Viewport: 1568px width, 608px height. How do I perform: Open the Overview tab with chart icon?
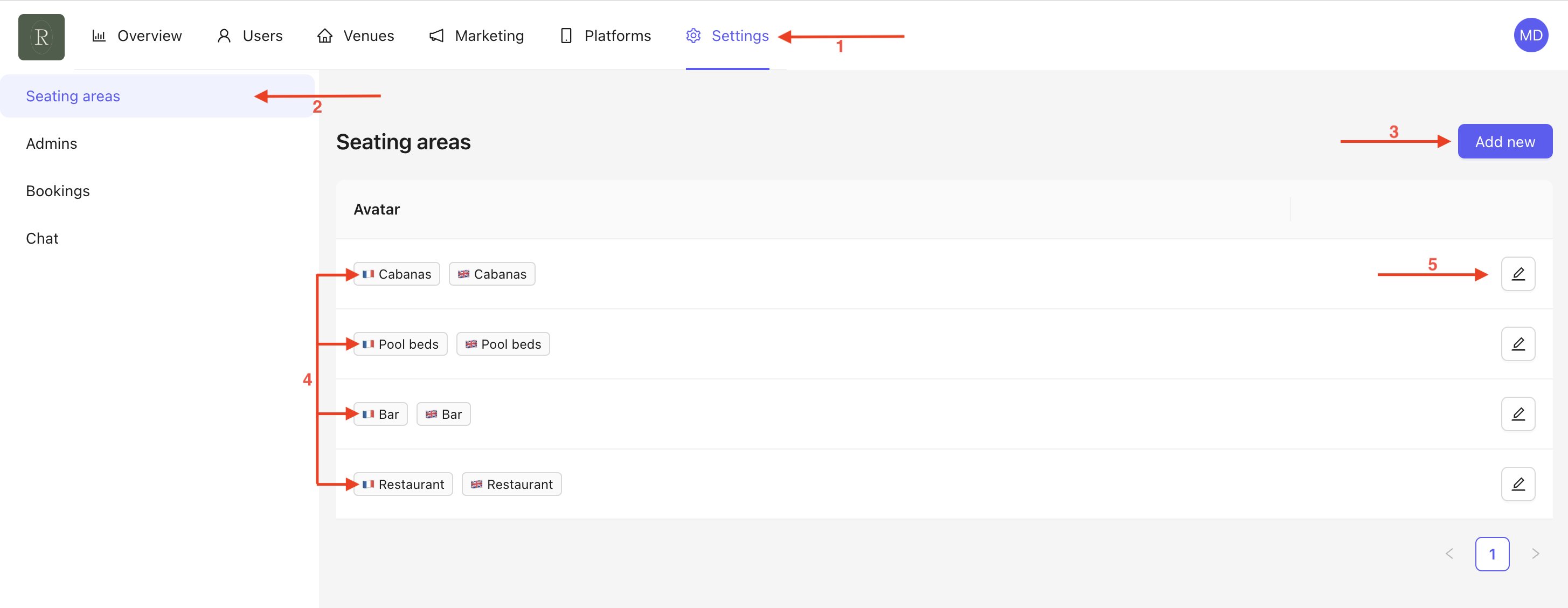137,36
